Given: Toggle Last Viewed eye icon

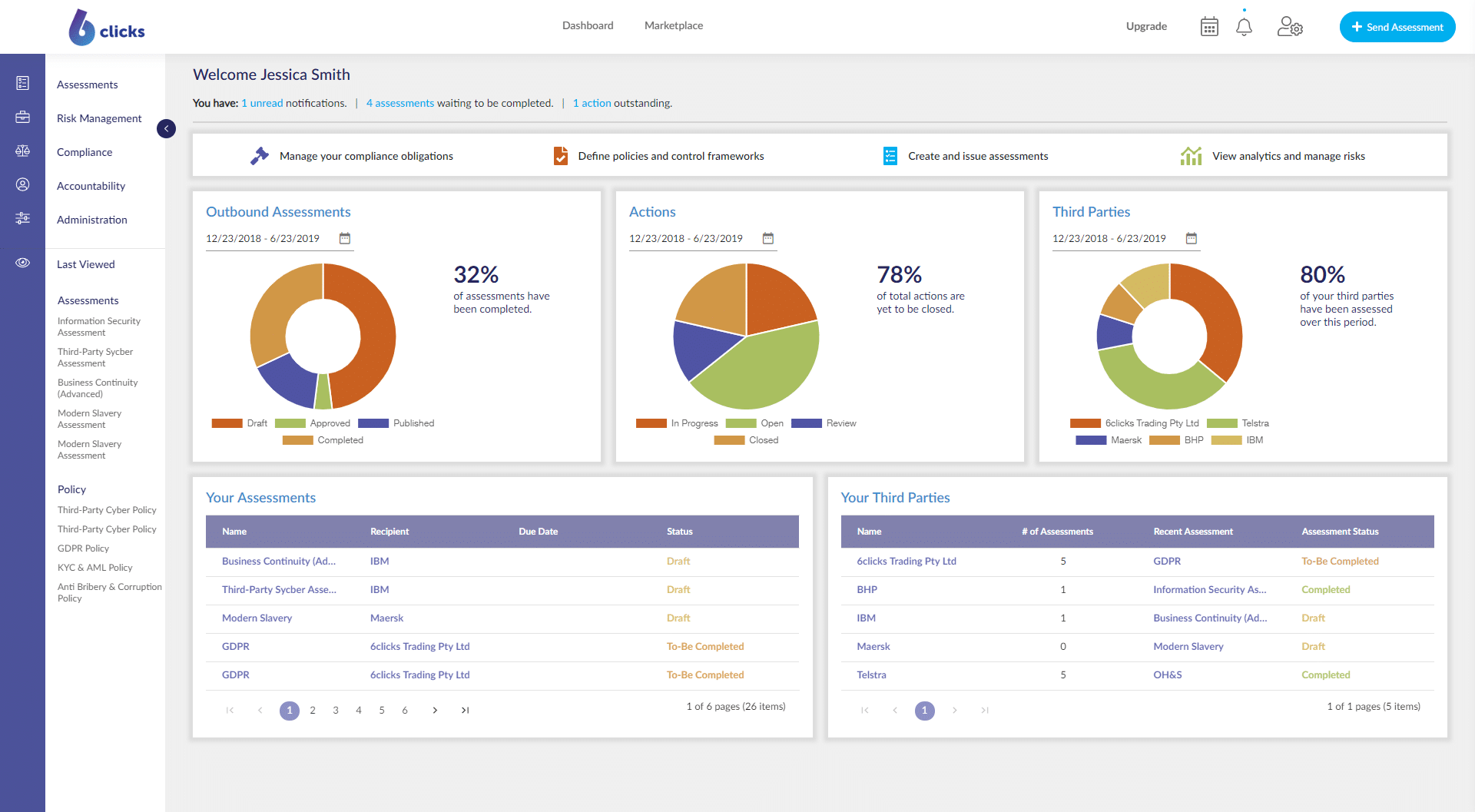Looking at the screenshot, I should pos(23,263).
